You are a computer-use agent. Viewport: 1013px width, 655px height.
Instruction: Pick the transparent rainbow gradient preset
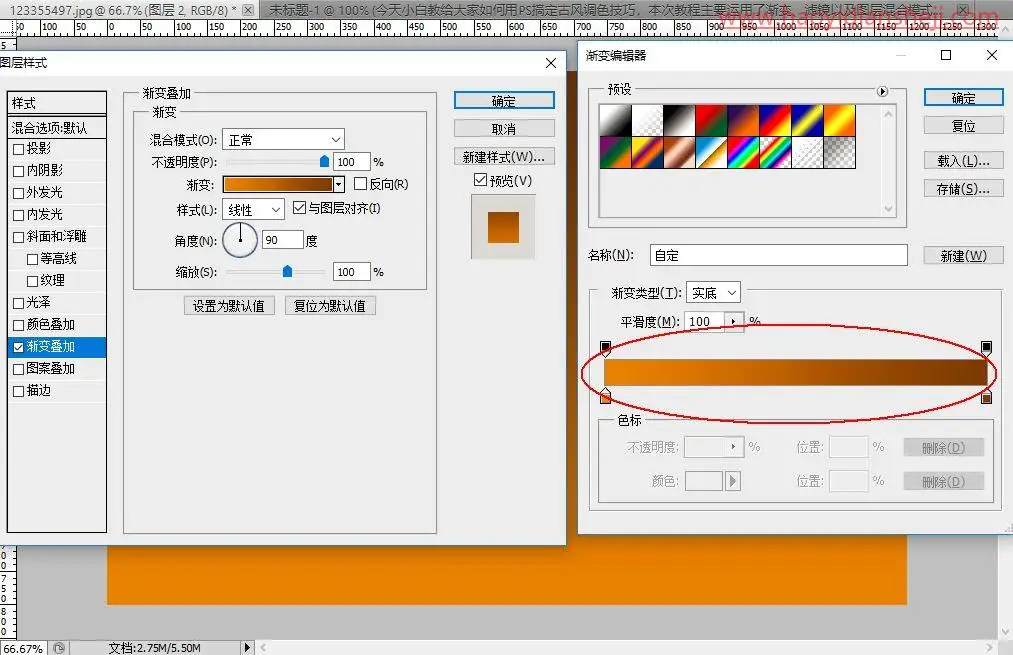pos(775,152)
